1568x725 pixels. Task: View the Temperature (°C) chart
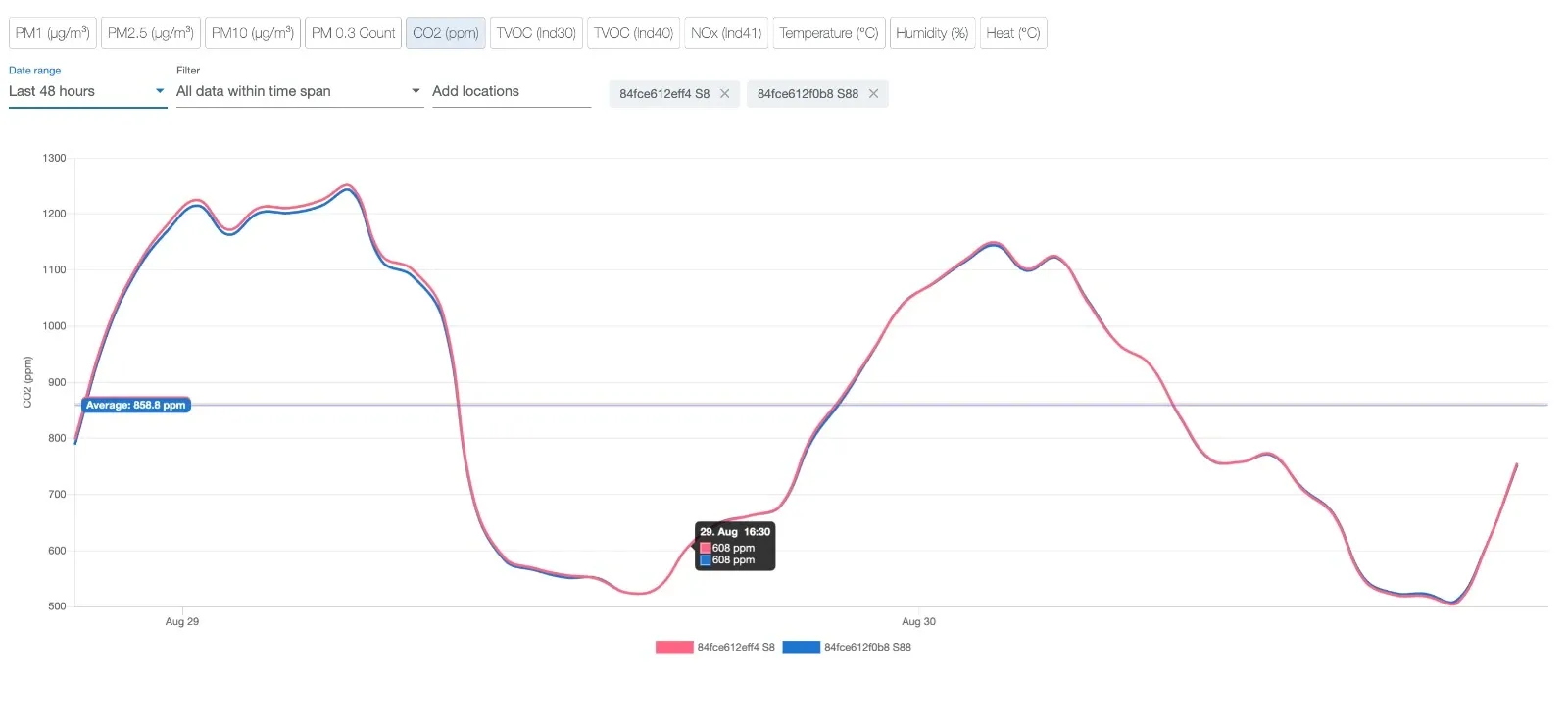click(829, 33)
